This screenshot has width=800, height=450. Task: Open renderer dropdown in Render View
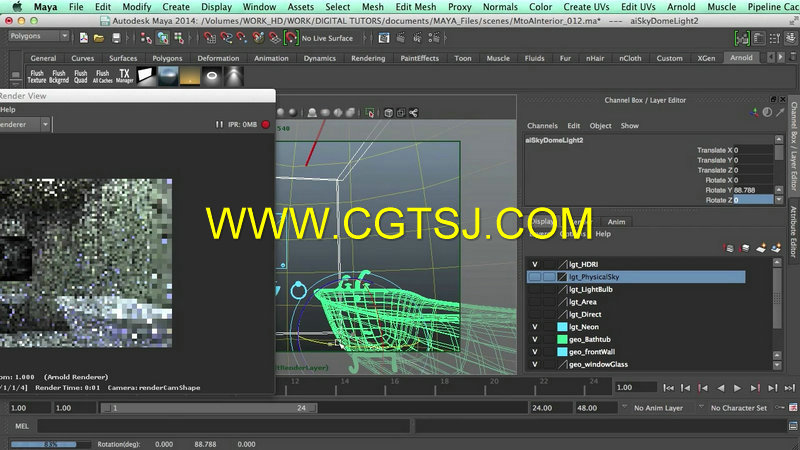click(45, 124)
